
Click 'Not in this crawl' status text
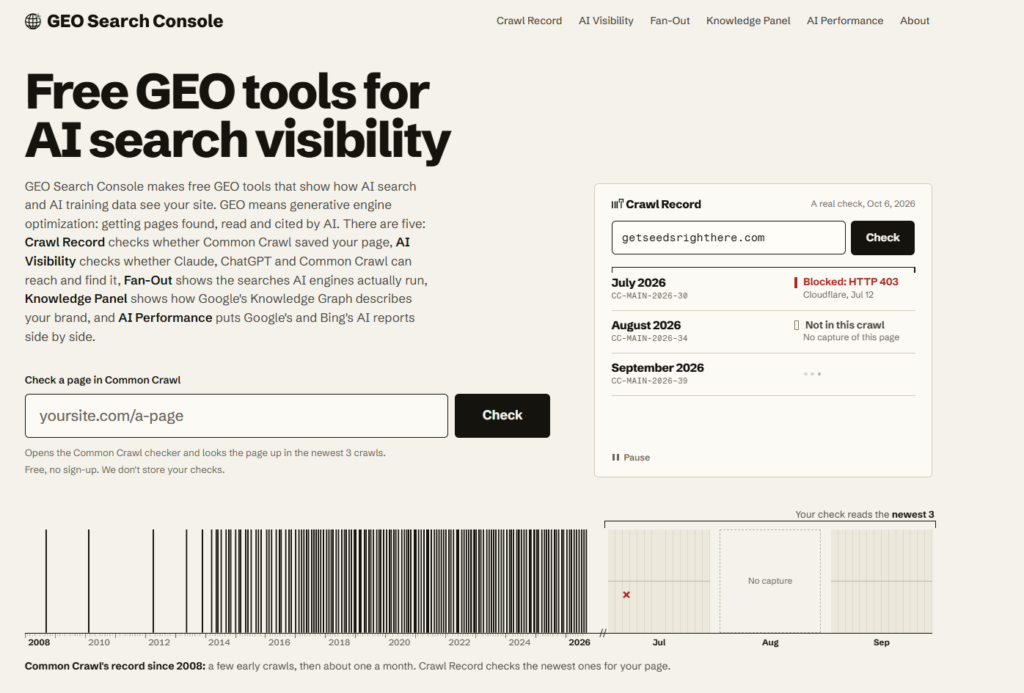click(844, 325)
